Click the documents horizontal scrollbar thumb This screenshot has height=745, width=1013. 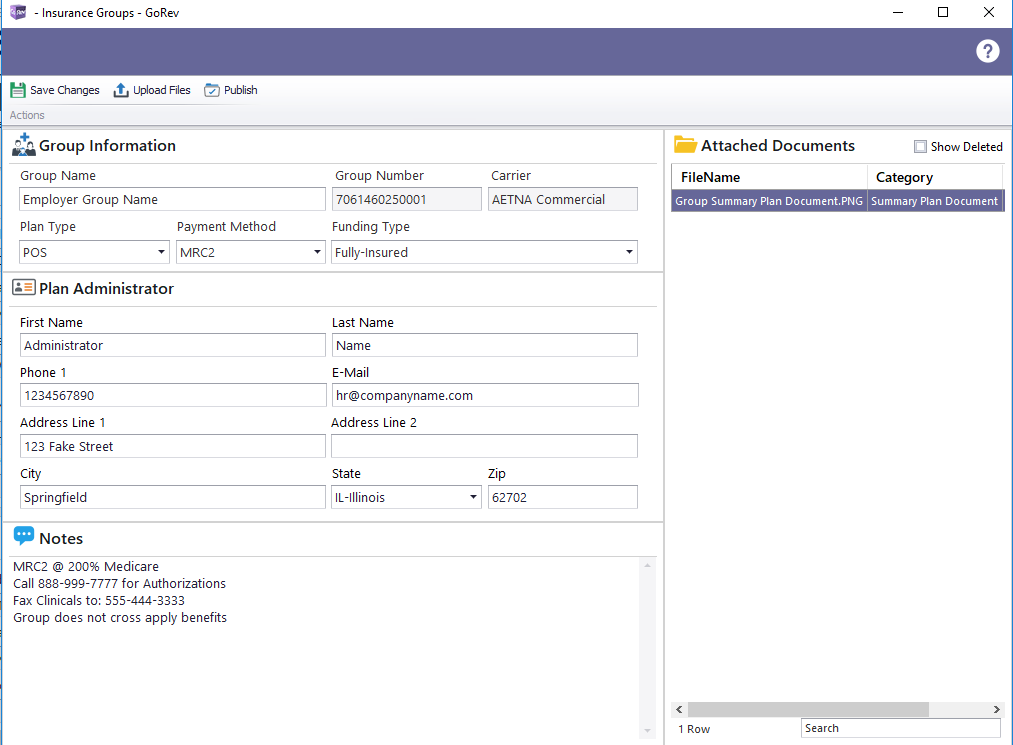pyautogui.click(x=808, y=709)
